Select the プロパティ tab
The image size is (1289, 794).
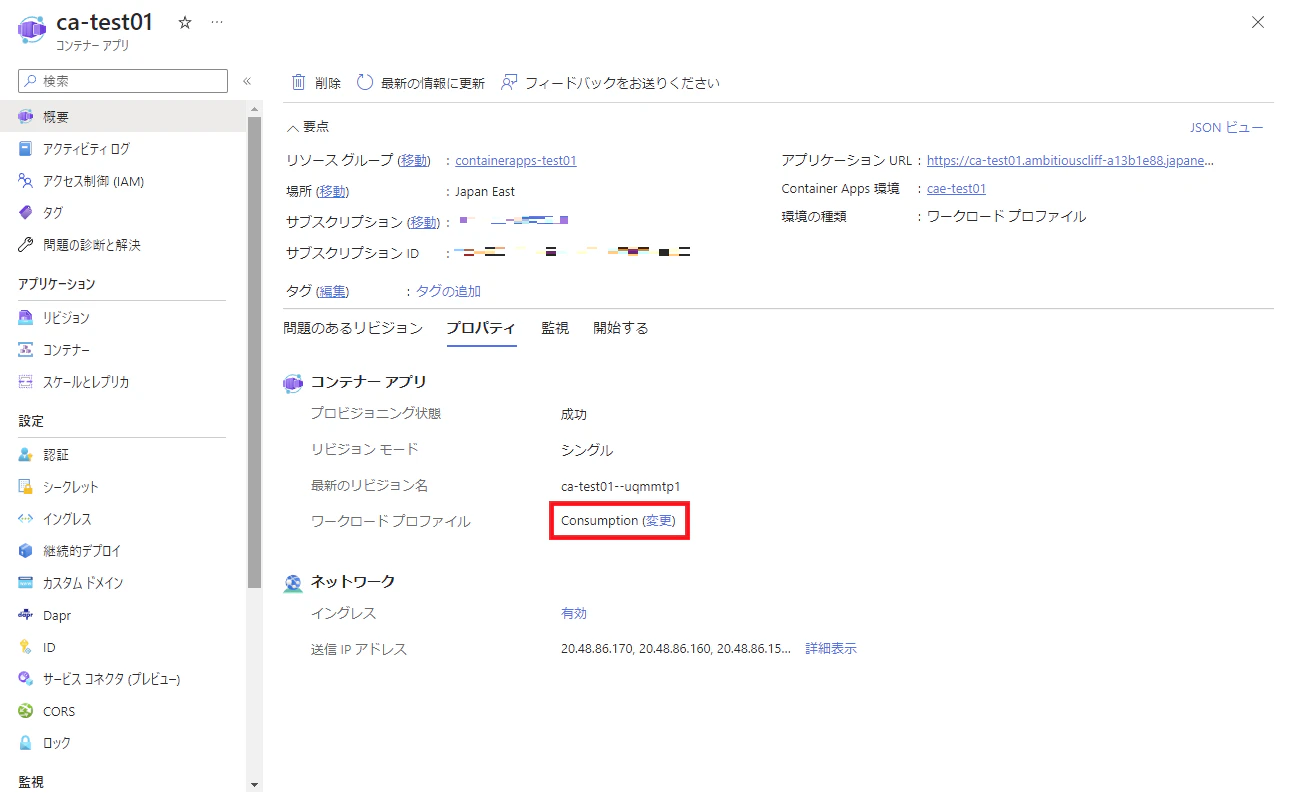[481, 328]
